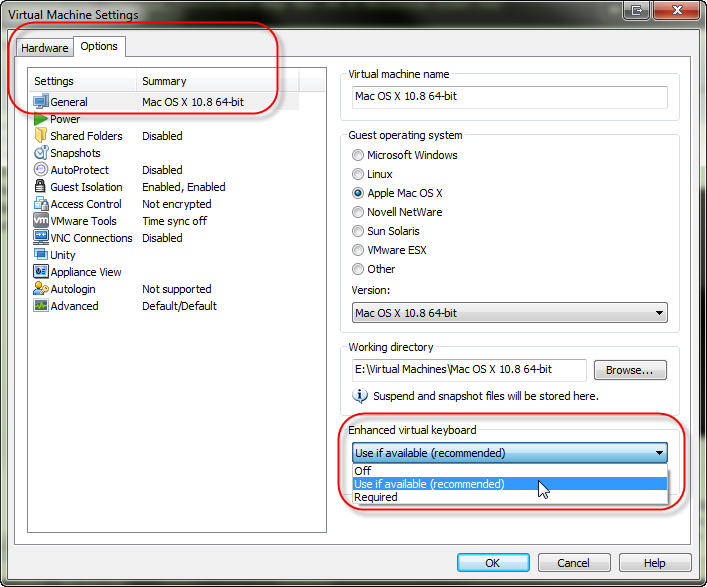Select the Unity row label
Image resolution: width=707 pixels, height=587 pixels.
pyautogui.click(x=63, y=255)
